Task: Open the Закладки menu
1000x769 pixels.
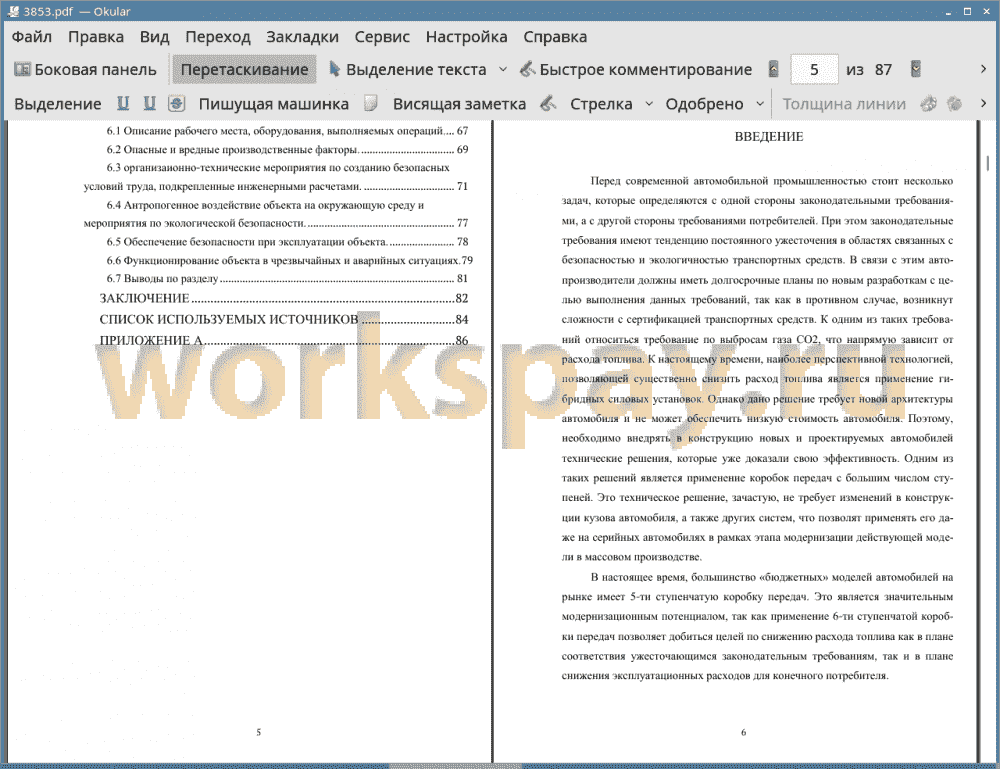Action: click(x=302, y=37)
